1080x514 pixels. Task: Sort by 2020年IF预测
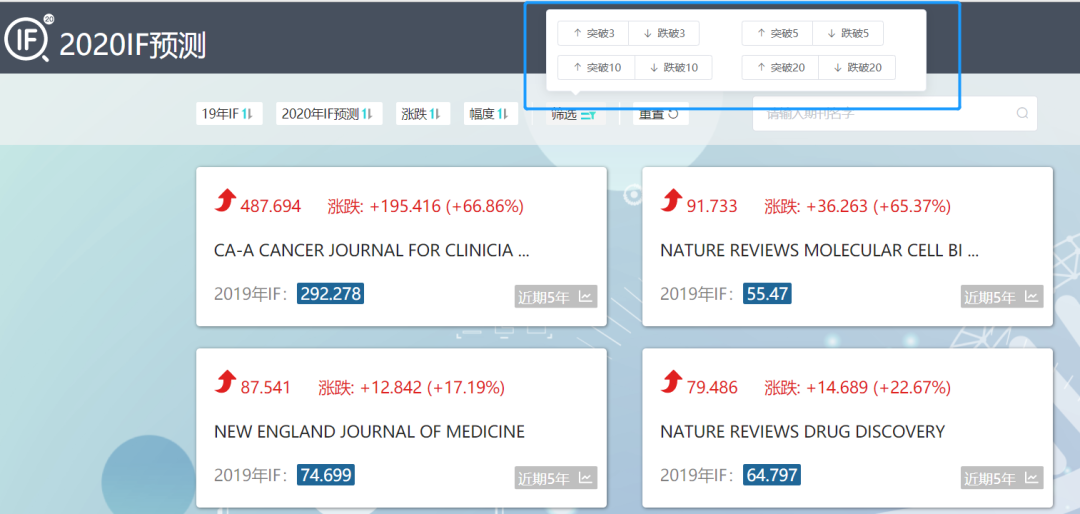coord(329,114)
